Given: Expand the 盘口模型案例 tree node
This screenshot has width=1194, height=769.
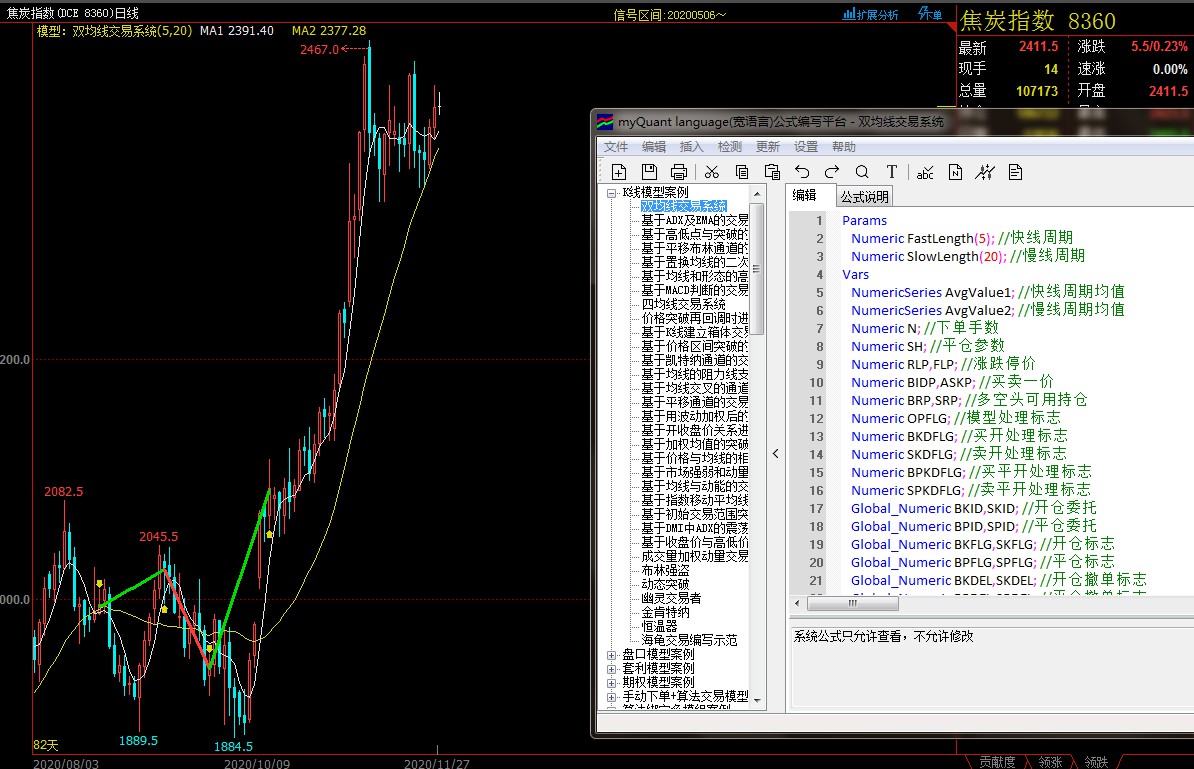Looking at the screenshot, I should [612, 654].
